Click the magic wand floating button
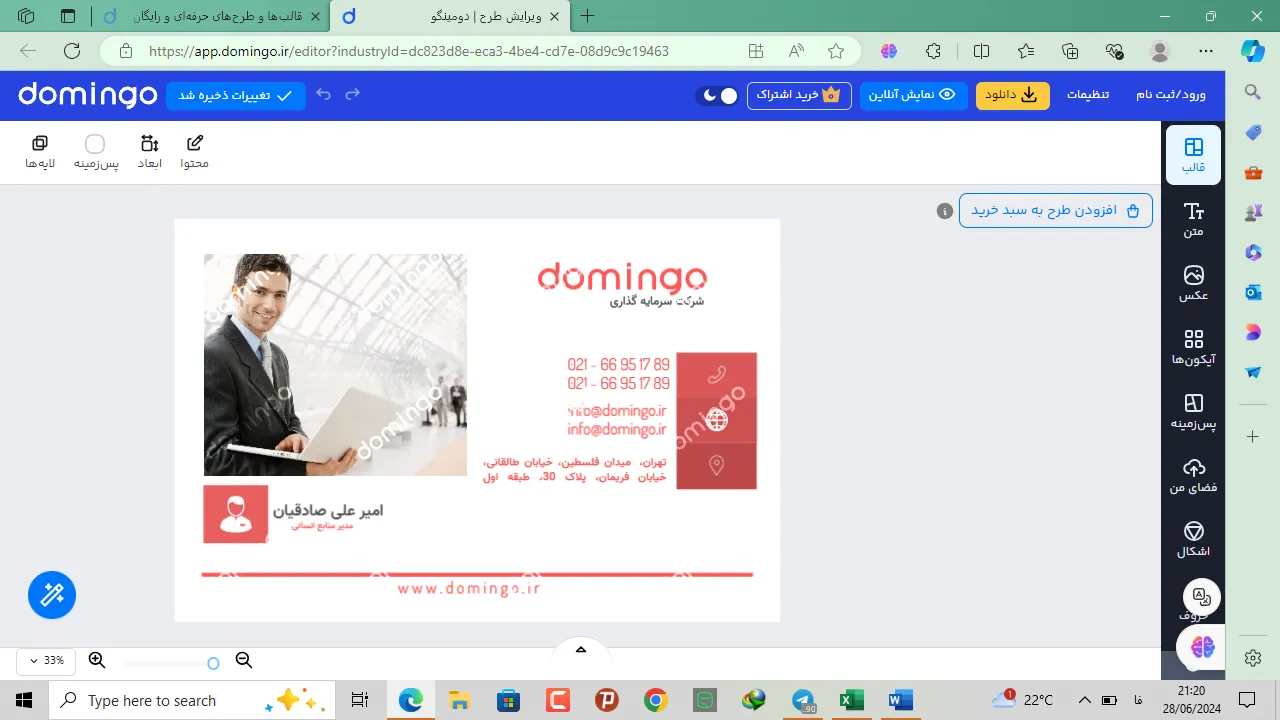1280x720 pixels. pos(52,596)
